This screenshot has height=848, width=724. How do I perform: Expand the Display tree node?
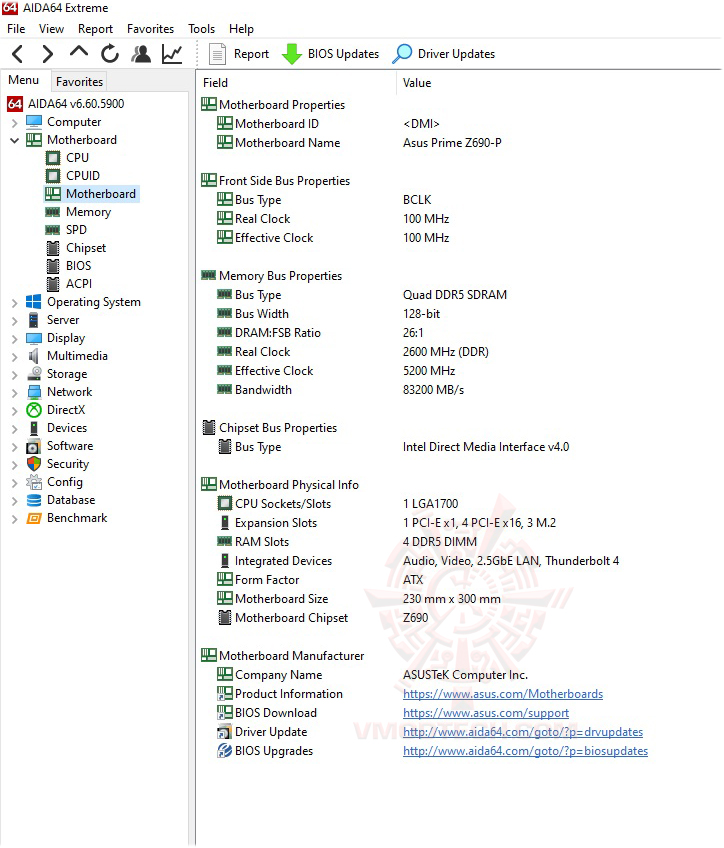[x=15, y=339]
